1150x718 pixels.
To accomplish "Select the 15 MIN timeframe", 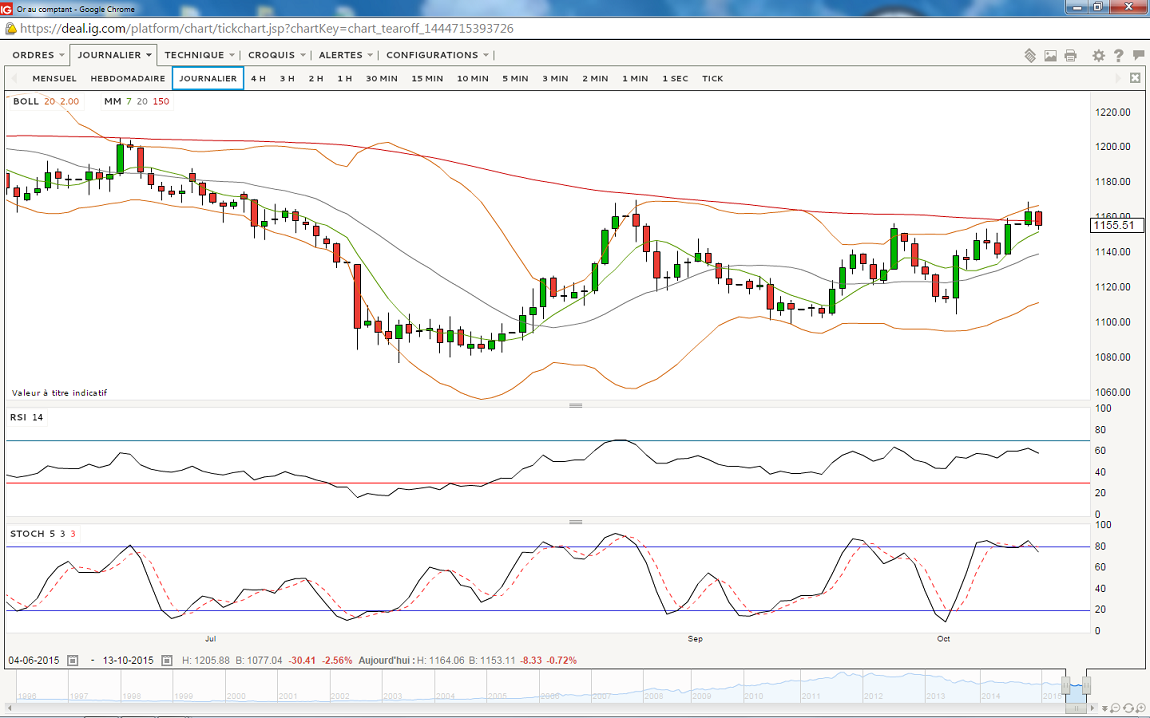I will (x=427, y=78).
